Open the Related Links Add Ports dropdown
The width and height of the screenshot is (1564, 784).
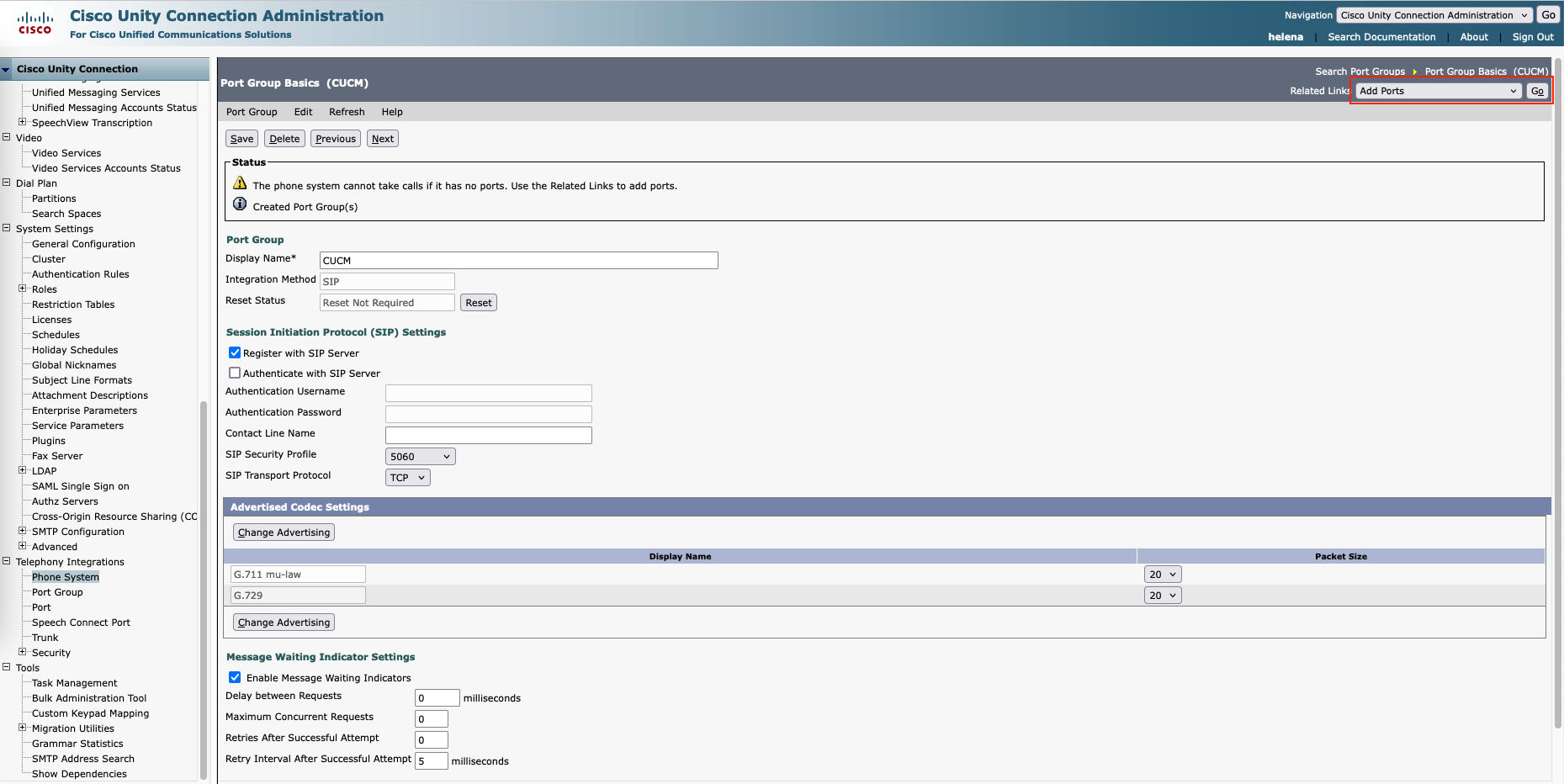coord(1438,91)
